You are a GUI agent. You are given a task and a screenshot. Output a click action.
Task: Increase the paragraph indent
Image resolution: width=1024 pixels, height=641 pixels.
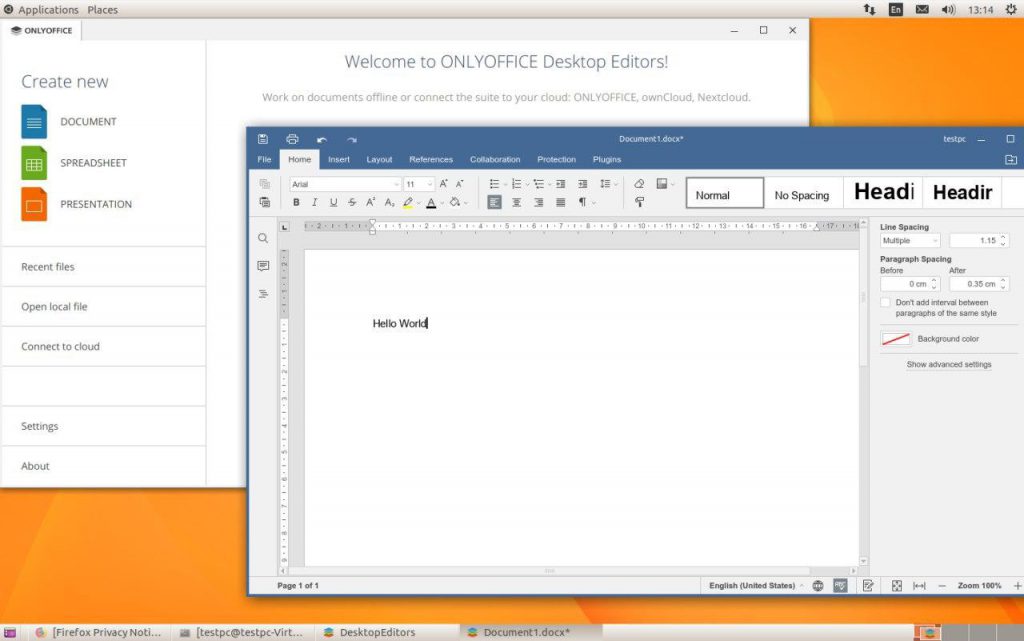pyautogui.click(x=583, y=184)
